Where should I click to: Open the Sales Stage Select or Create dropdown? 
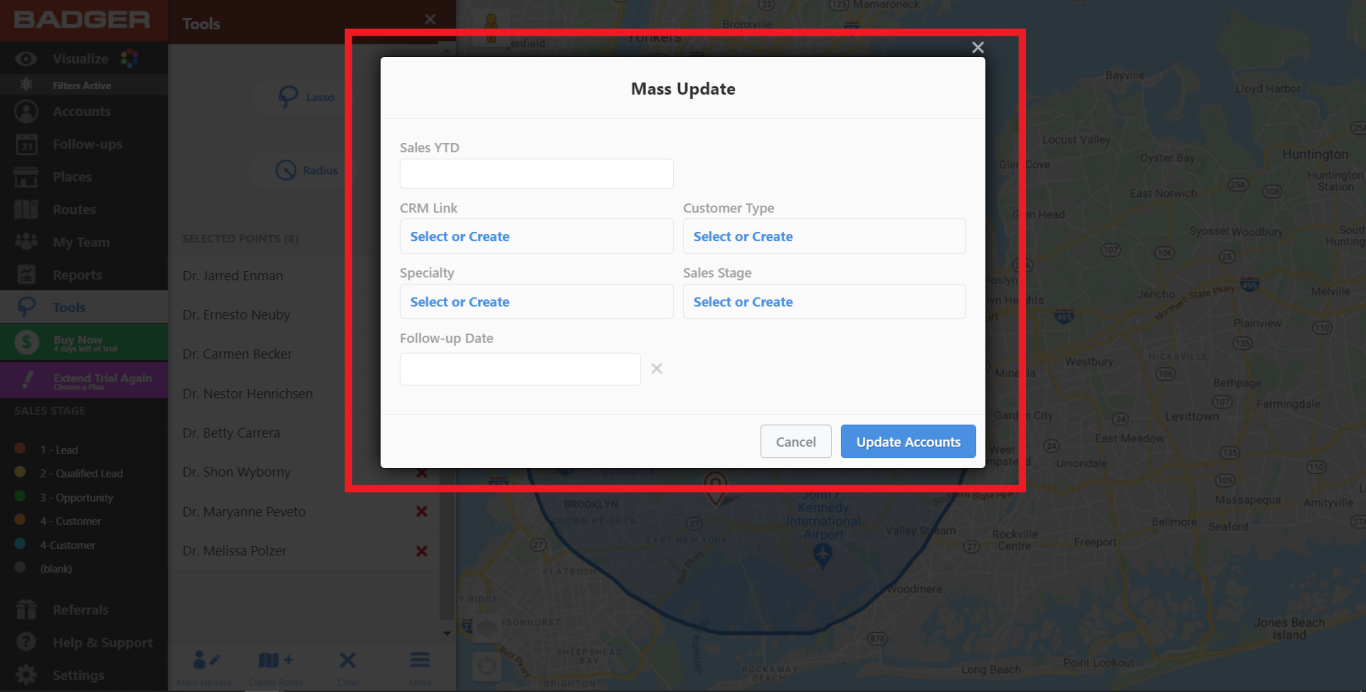coord(824,301)
